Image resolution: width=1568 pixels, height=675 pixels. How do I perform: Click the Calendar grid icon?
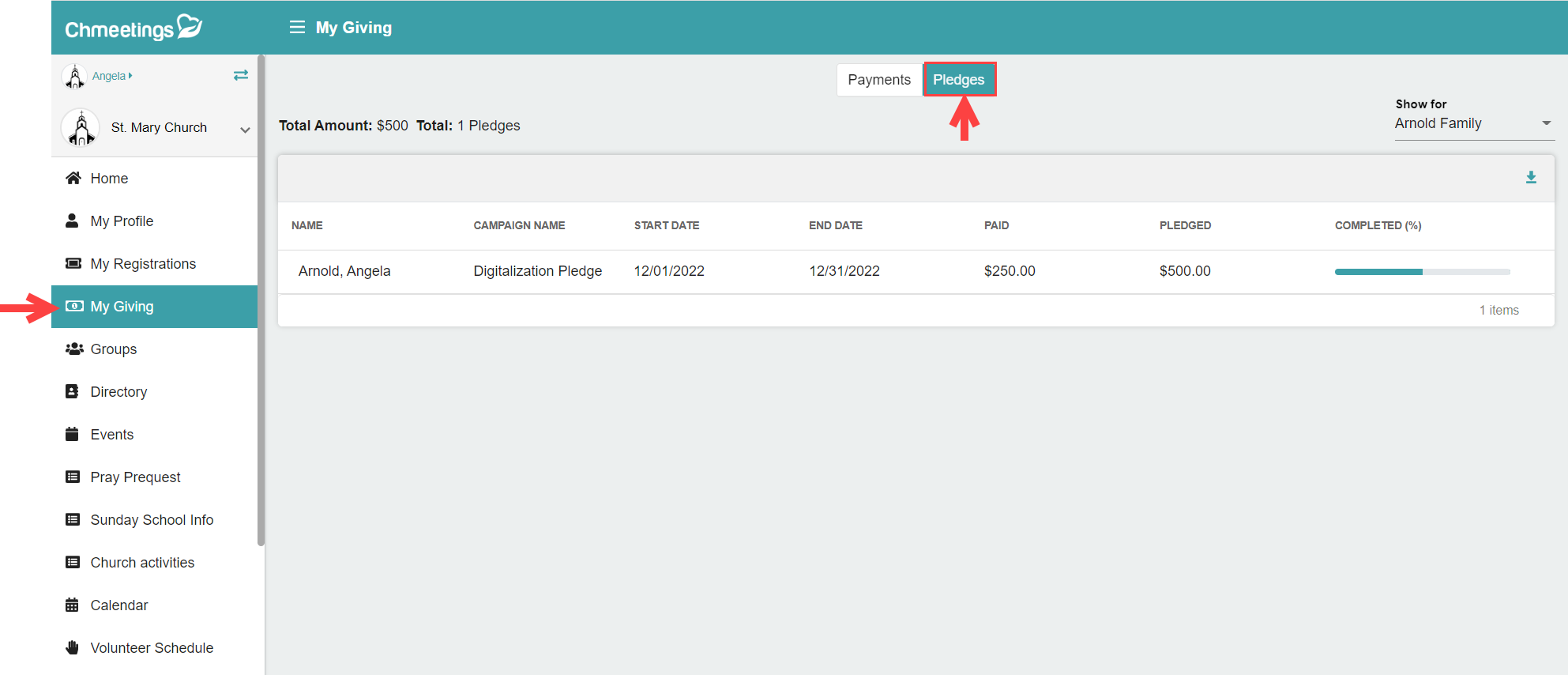pyautogui.click(x=72, y=605)
